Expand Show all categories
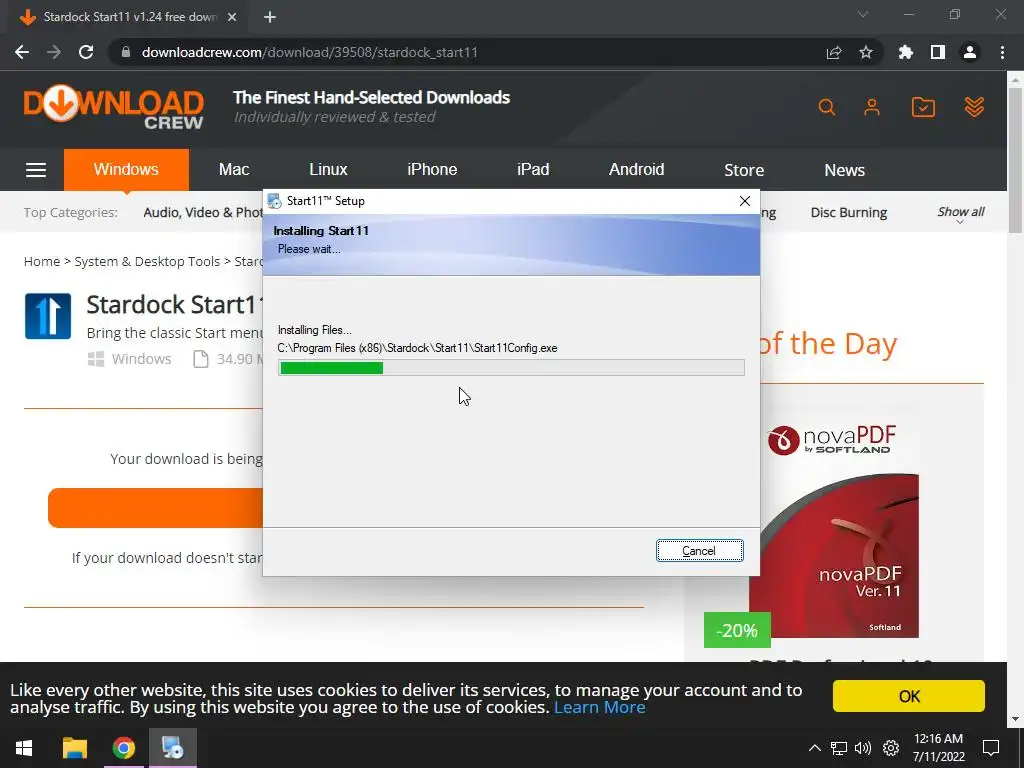 tap(961, 214)
